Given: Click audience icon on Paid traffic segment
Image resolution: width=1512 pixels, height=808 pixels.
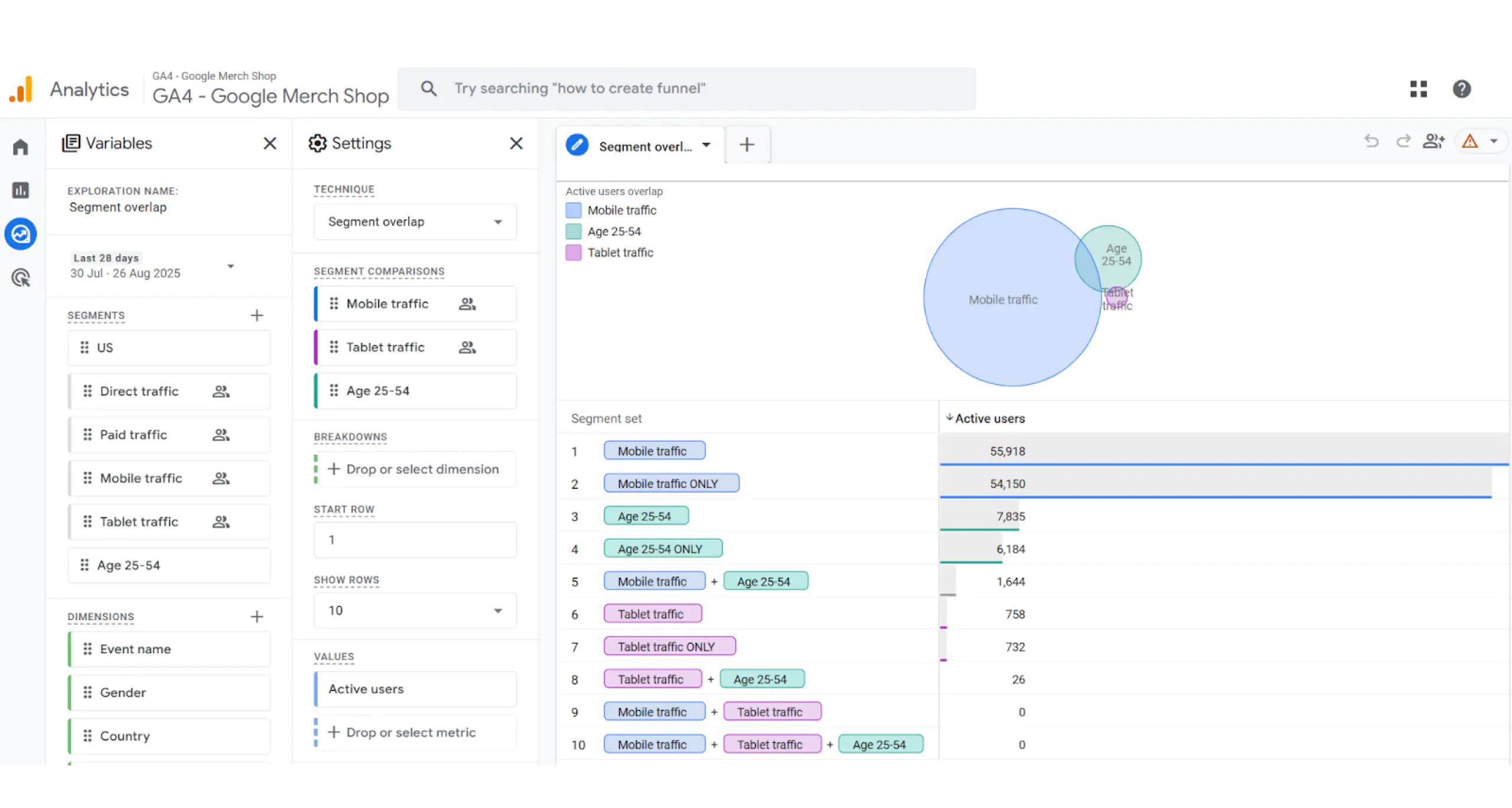Looking at the screenshot, I should (x=221, y=435).
